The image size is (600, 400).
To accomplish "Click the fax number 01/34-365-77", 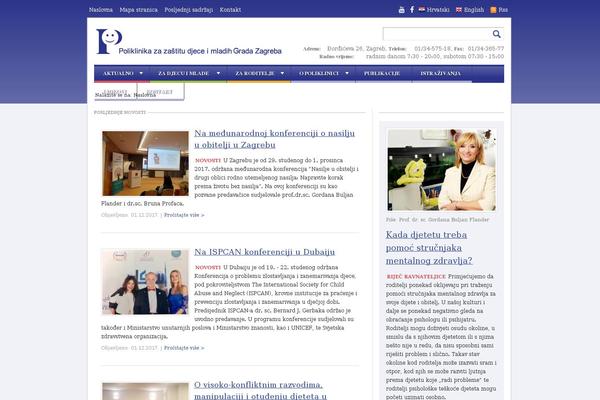I will click(486, 49).
